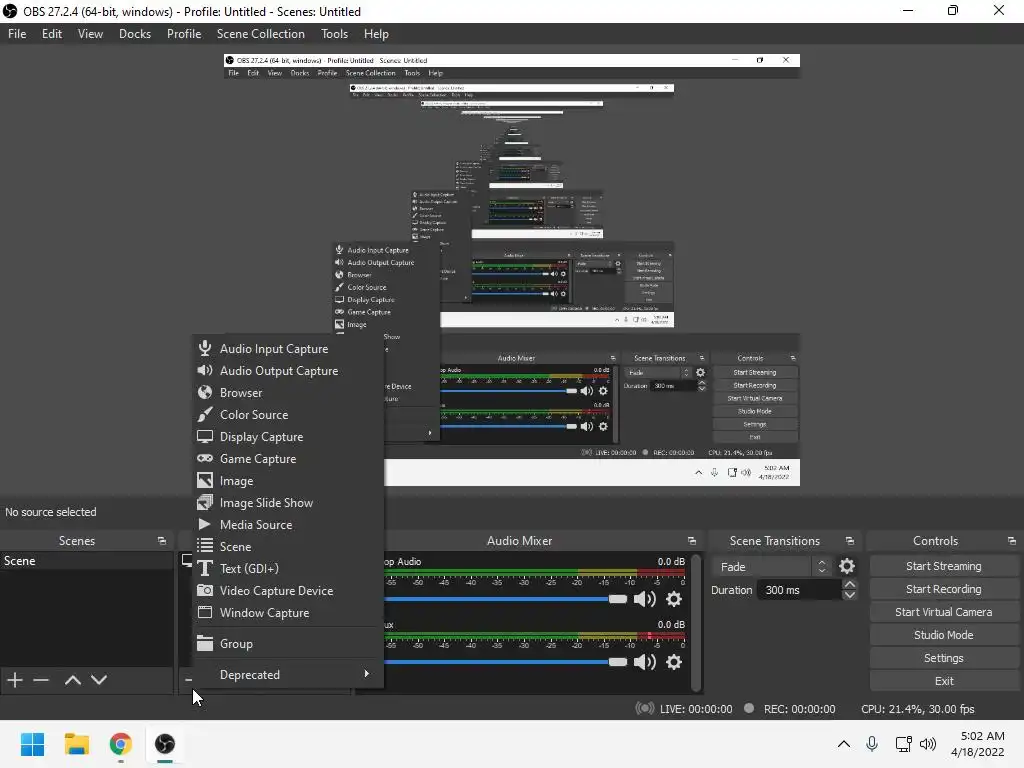
Task: Click the Text (GDI+) T icon
Action: click(205, 568)
